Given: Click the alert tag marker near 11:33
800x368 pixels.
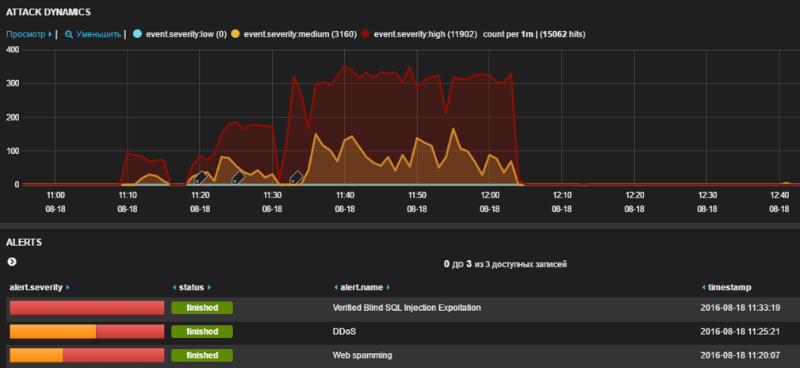Looking at the screenshot, I should (x=296, y=177).
